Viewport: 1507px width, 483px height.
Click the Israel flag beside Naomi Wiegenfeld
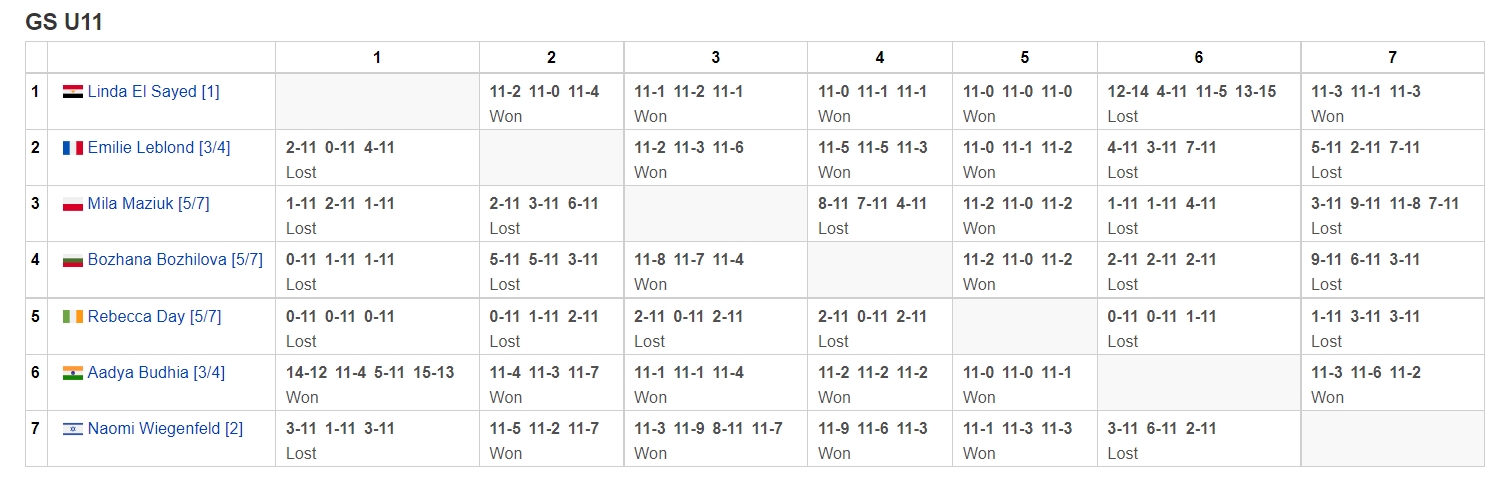point(73,429)
